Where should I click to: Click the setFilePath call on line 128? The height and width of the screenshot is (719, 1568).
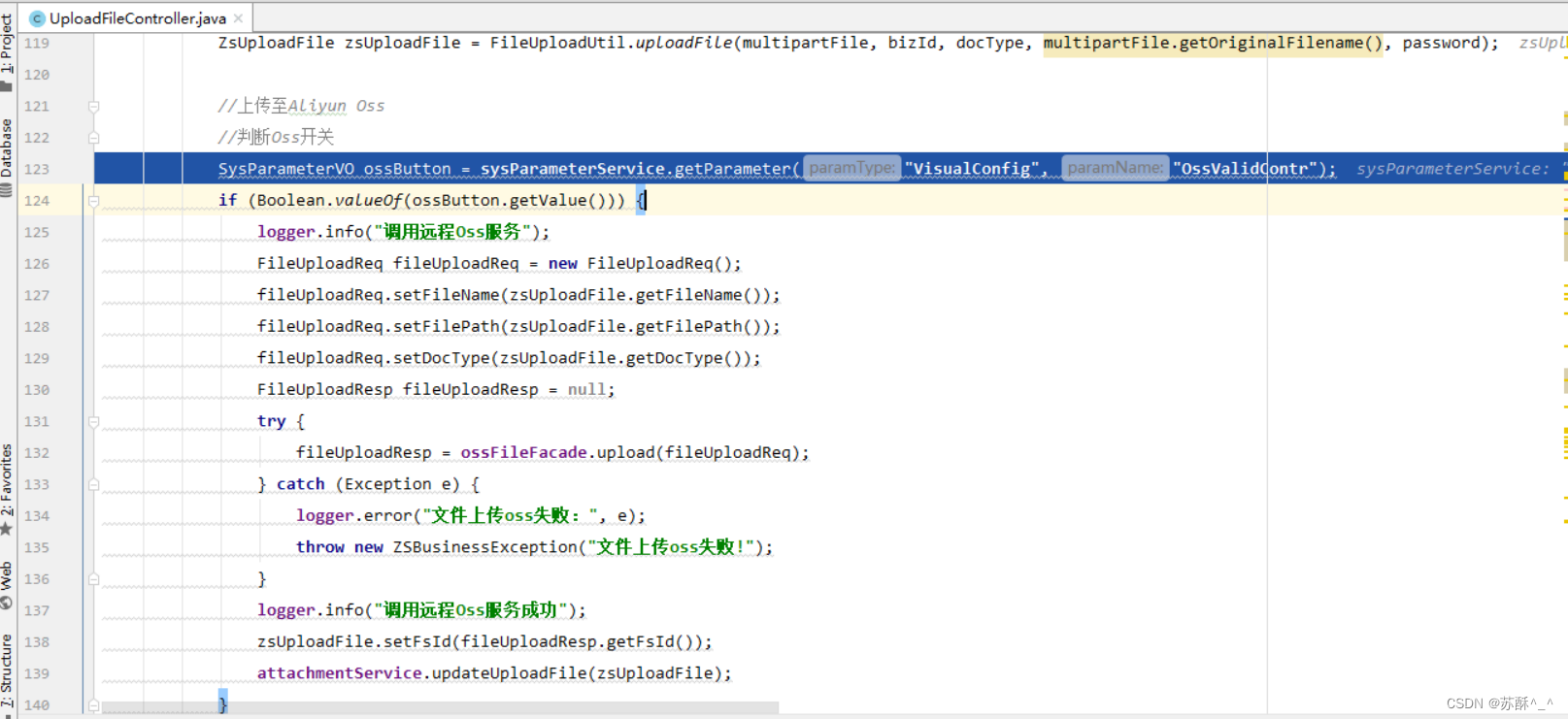[446, 327]
